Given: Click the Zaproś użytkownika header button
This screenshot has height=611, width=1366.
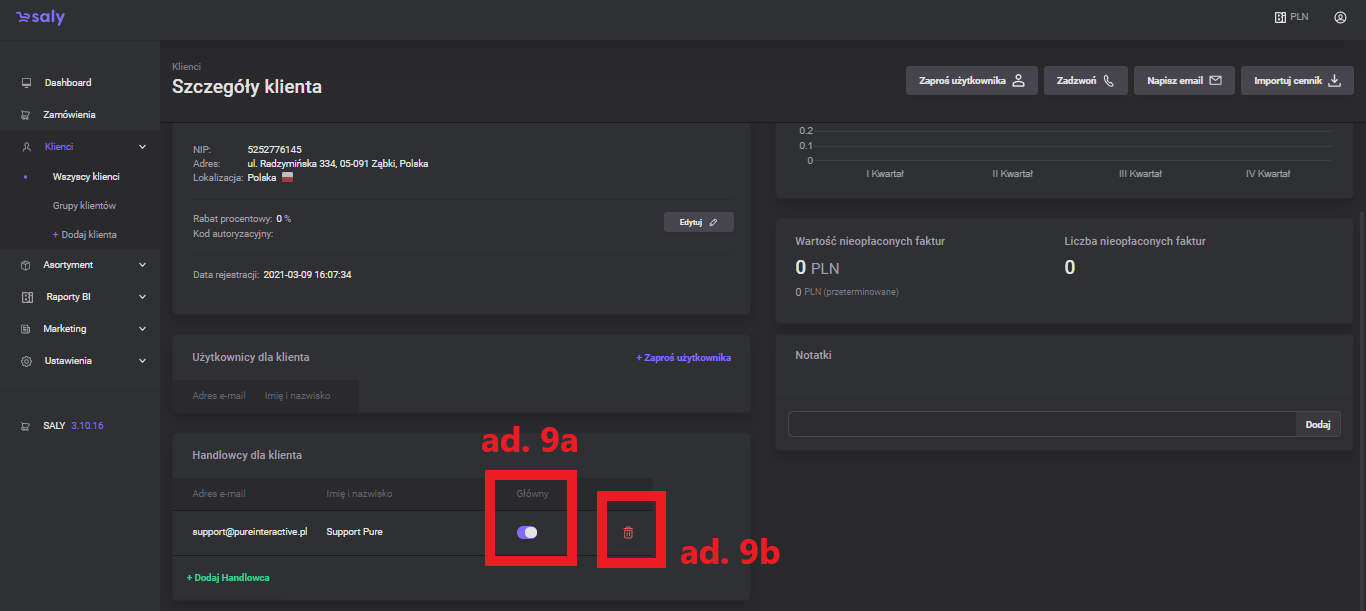Looking at the screenshot, I should [971, 81].
